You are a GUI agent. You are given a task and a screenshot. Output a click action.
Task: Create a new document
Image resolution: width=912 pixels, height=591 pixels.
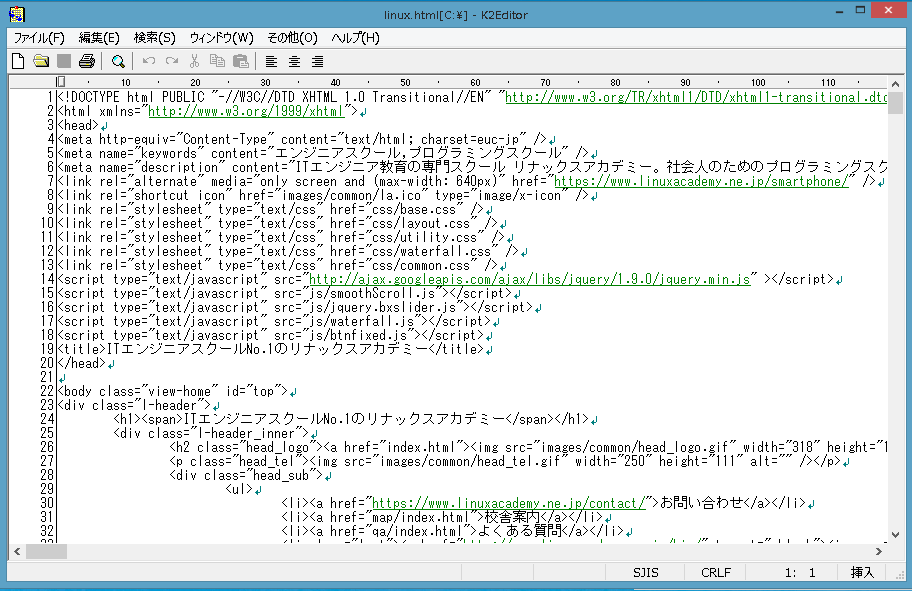click(18, 60)
